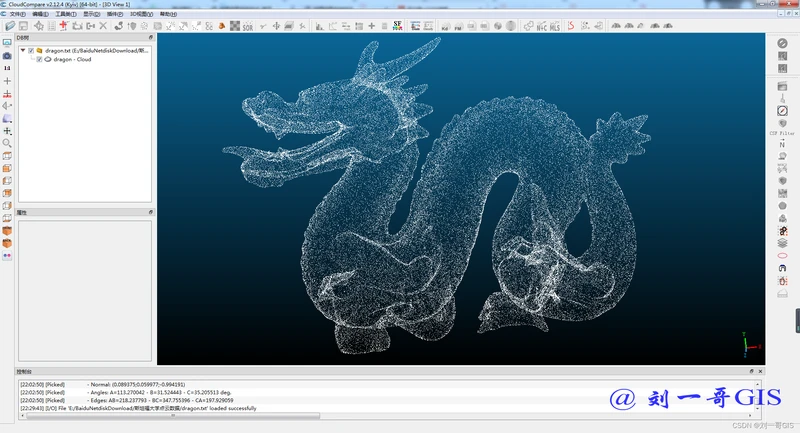Open the SF colored toolbar icon
Image resolution: width=800 pixels, height=433 pixels.
pos(397,26)
